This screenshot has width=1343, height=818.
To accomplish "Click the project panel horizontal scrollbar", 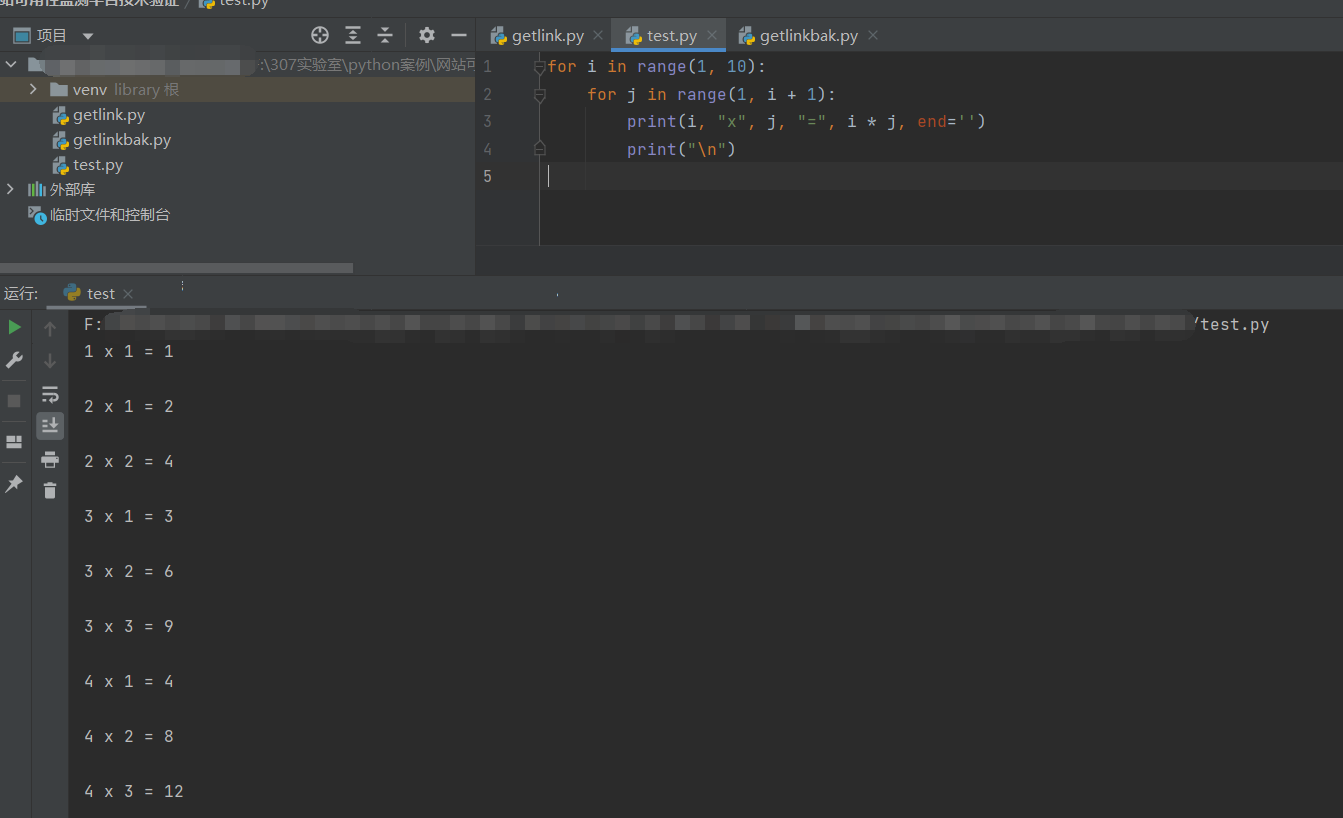I will tap(176, 268).
